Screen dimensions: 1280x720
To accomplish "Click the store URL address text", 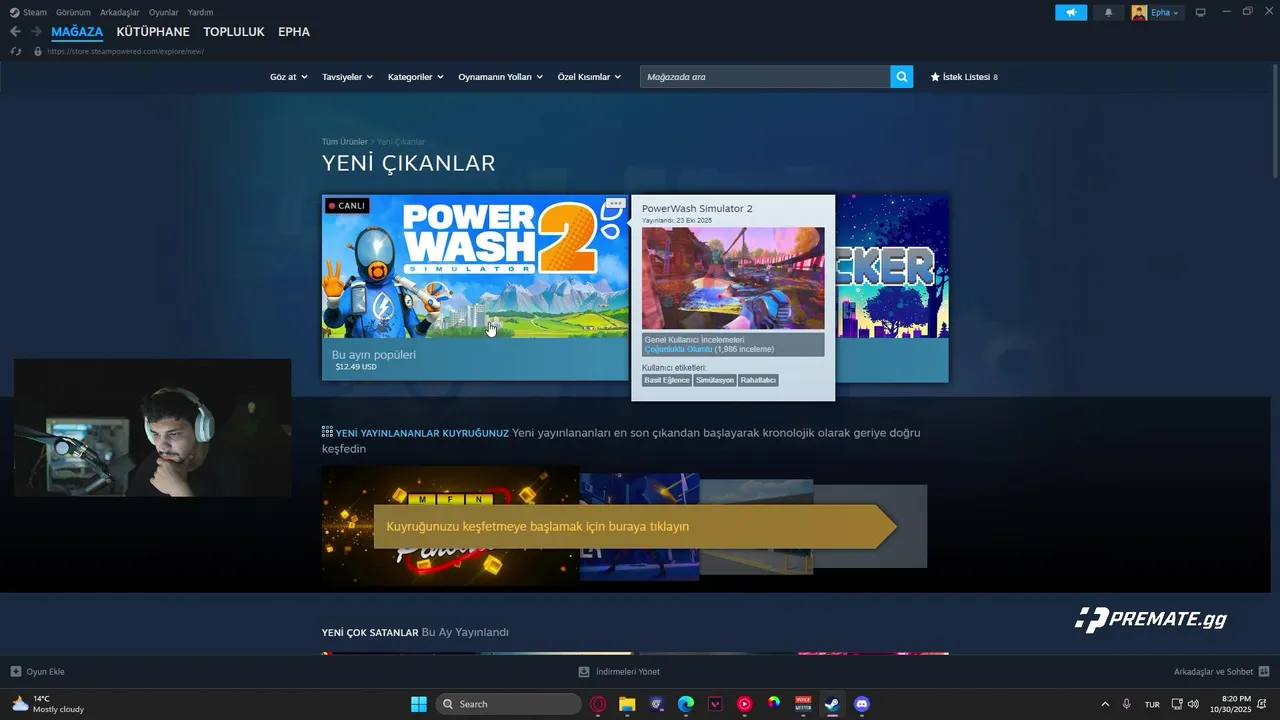I will (x=125, y=51).
